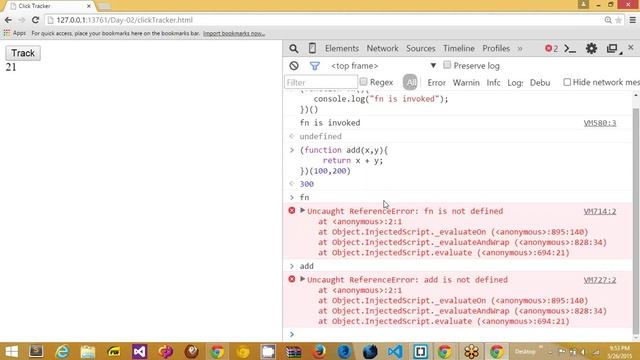
Task: Bookmark this page with the star icon
Action: click(618, 20)
